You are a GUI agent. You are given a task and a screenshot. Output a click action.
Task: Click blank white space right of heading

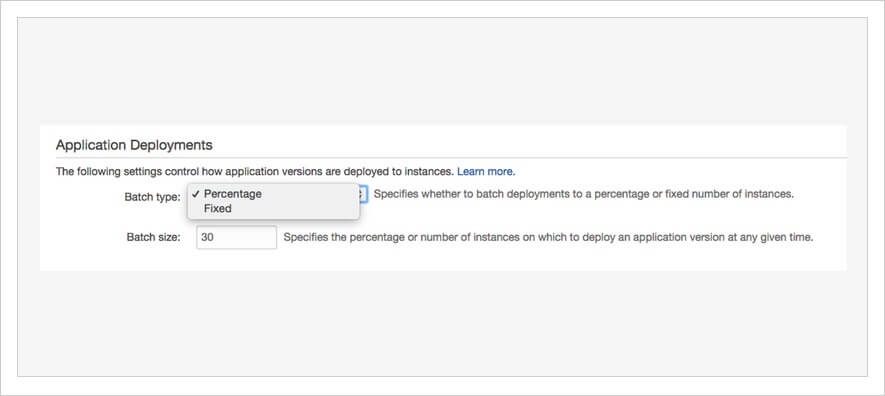(529, 145)
